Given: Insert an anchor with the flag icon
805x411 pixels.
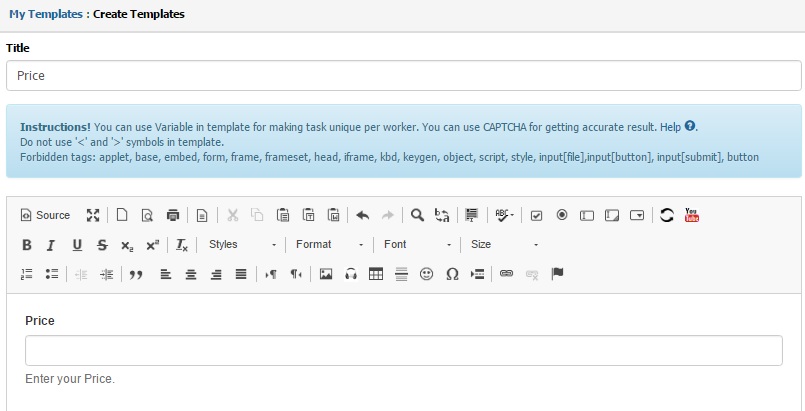Looking at the screenshot, I should click(x=558, y=274).
